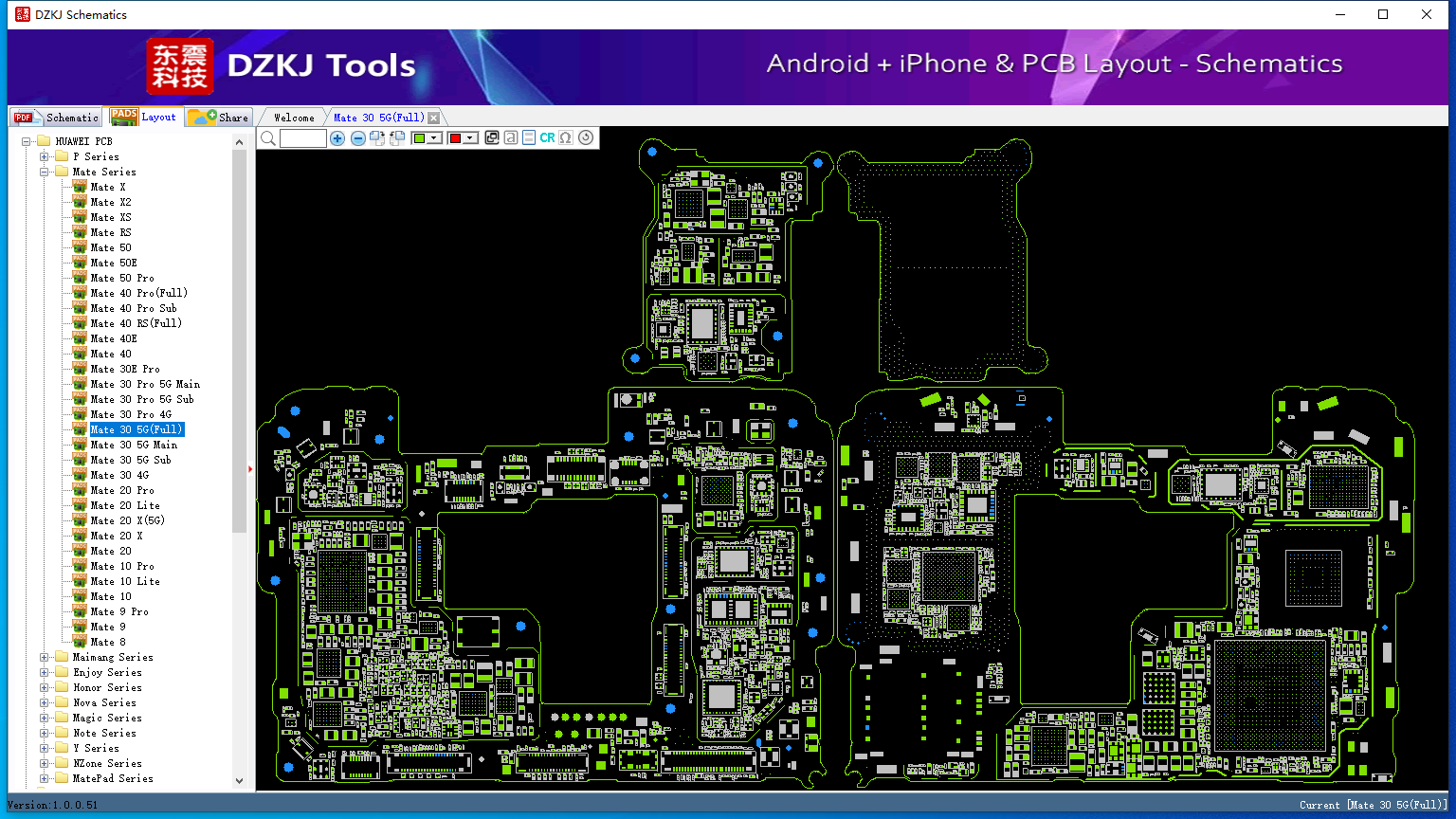Open the Mate 50E layout

(x=114, y=263)
